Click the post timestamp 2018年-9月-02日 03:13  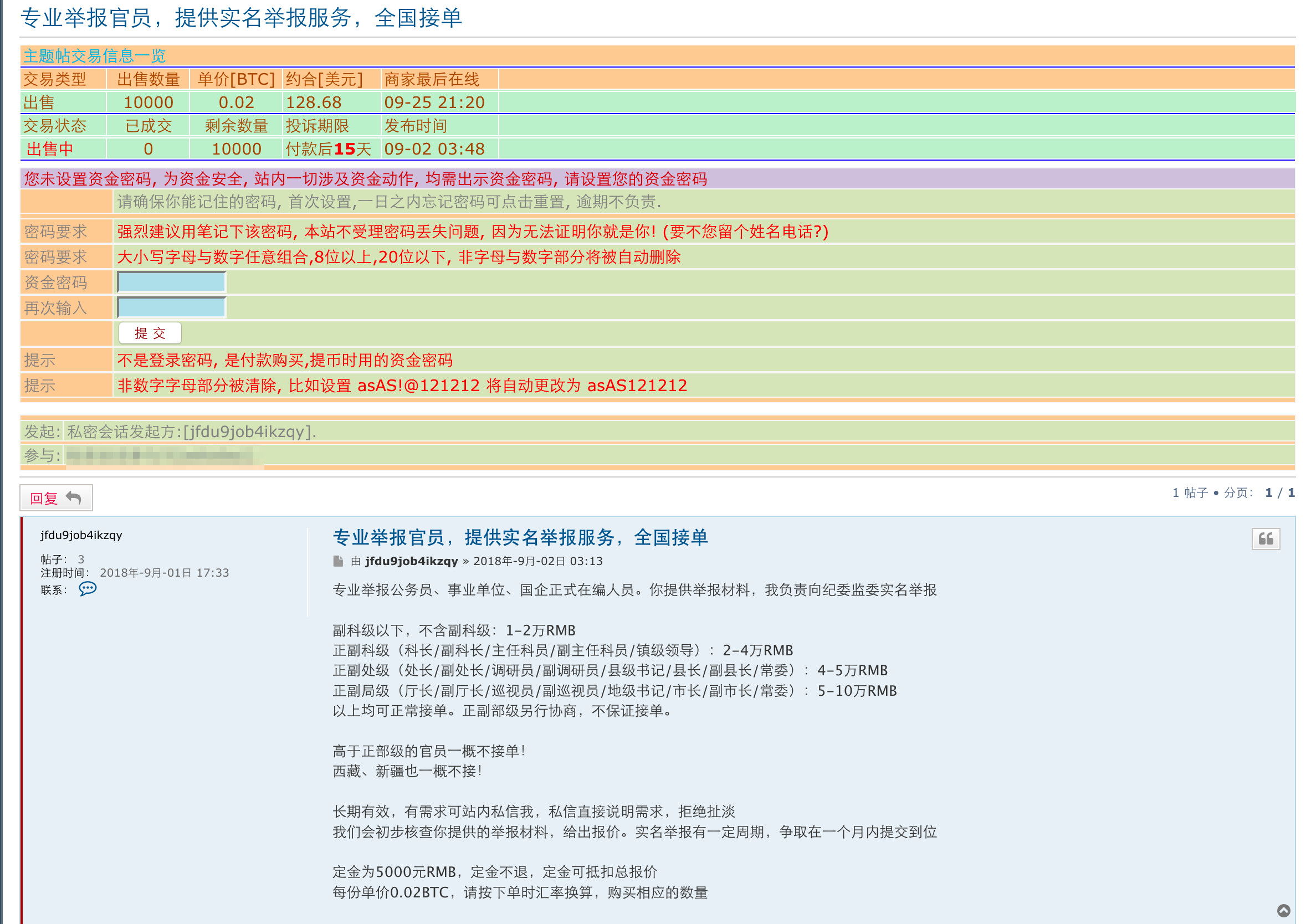pos(538,561)
